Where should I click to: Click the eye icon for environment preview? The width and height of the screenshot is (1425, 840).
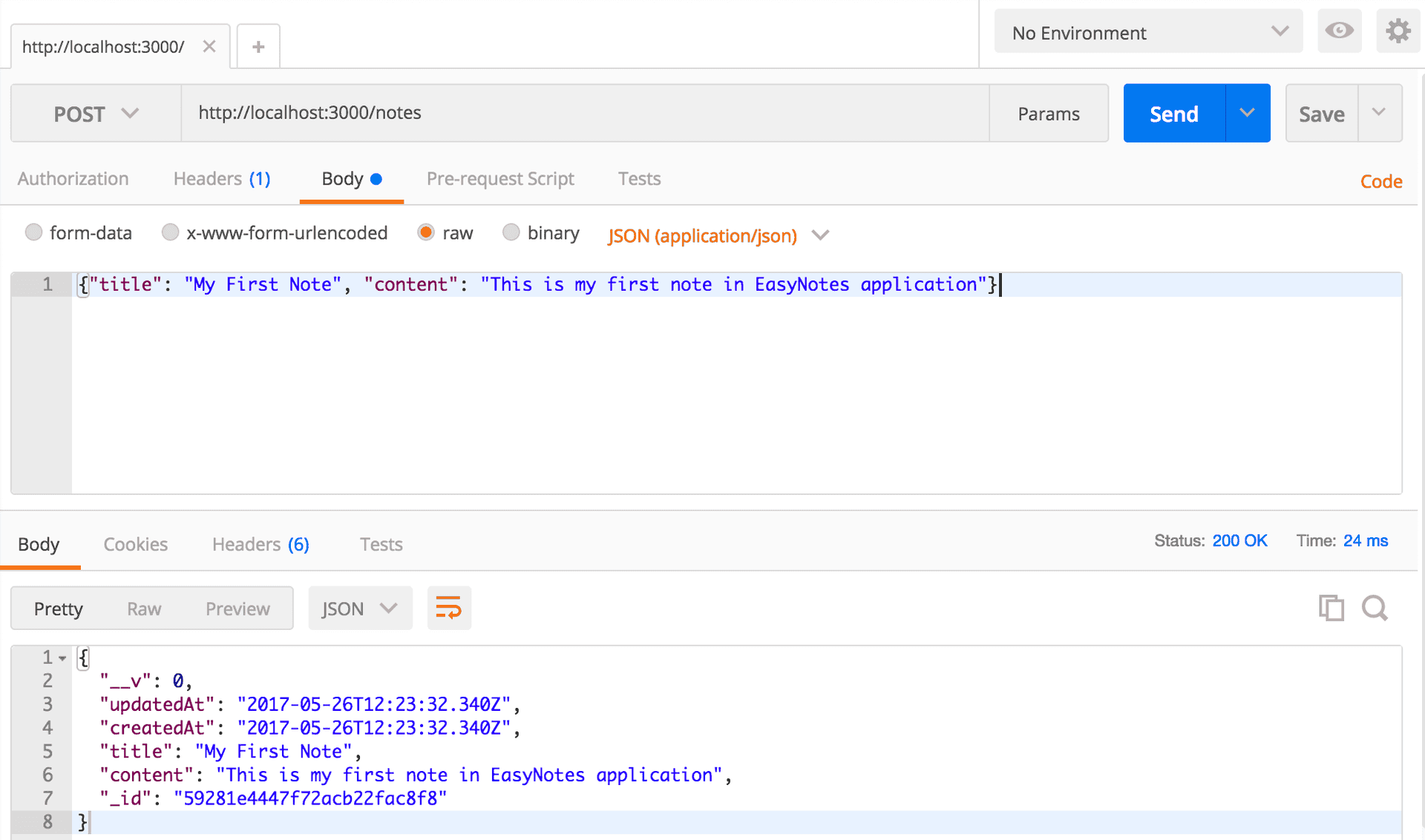(1340, 29)
